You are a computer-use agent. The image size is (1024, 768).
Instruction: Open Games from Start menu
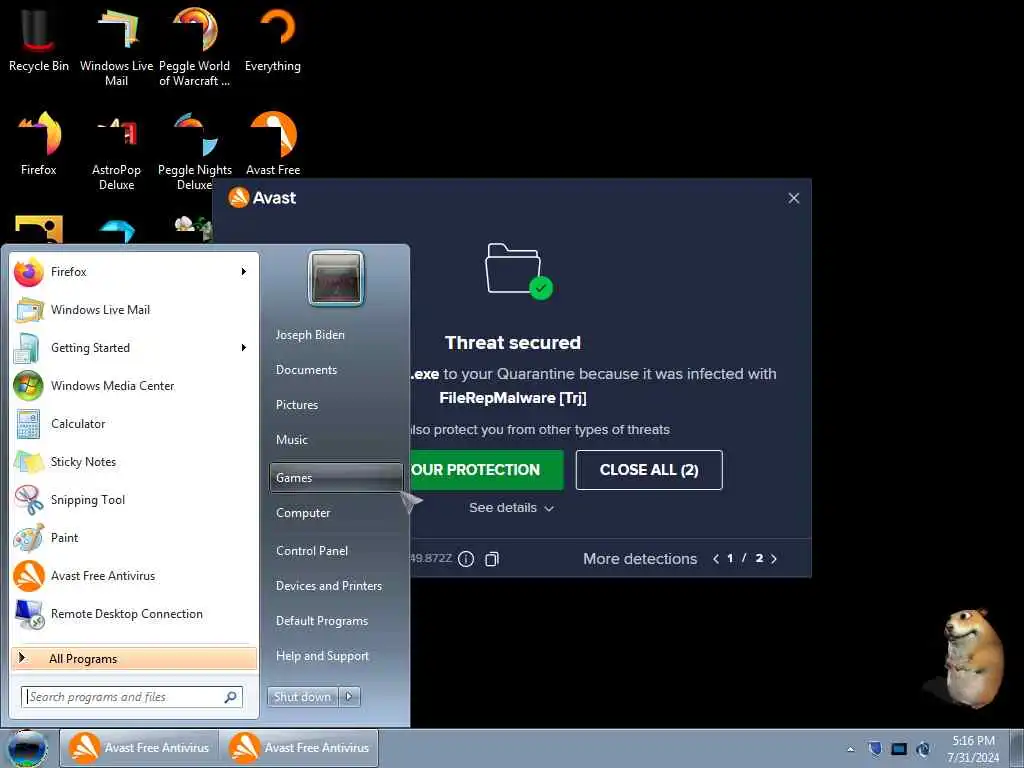(x=336, y=478)
